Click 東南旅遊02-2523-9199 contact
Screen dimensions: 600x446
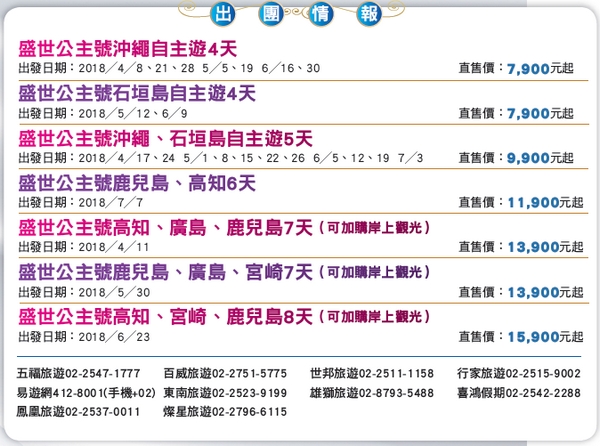pyautogui.click(x=225, y=393)
